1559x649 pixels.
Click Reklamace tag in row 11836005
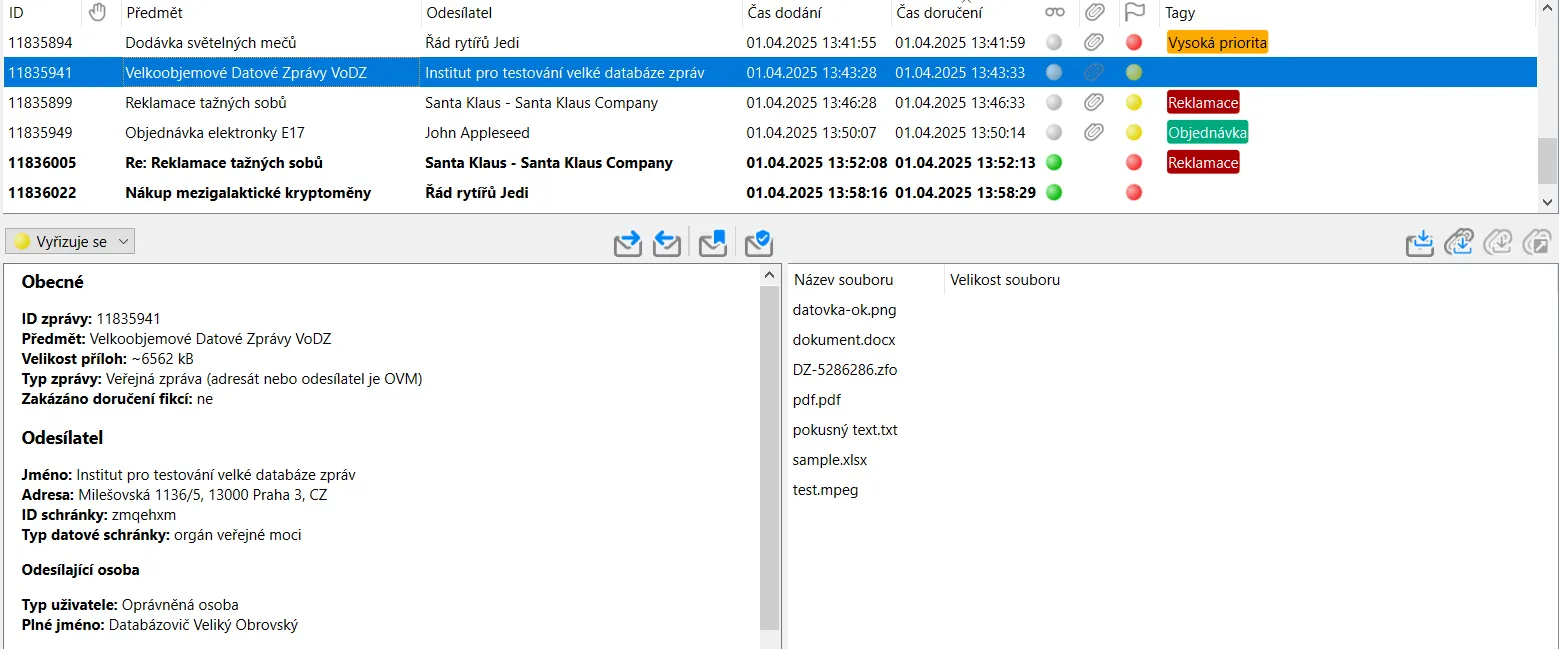(x=1203, y=163)
